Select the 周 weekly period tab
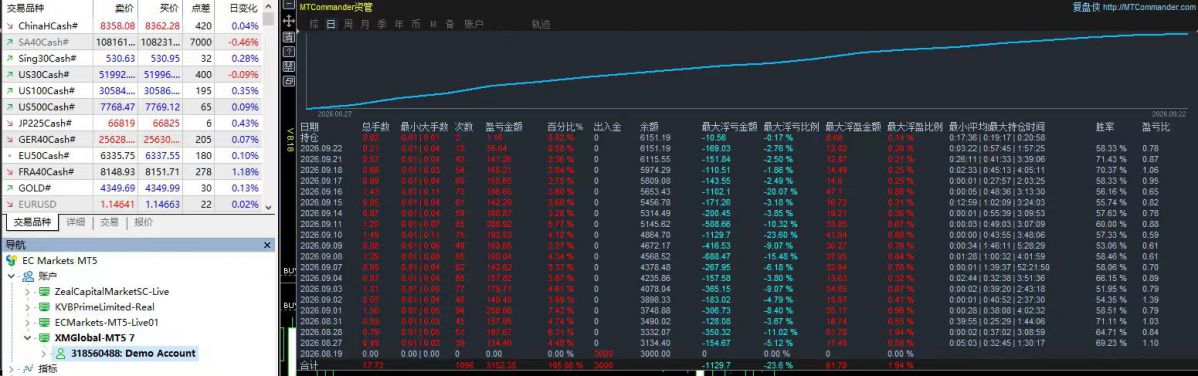 (348, 24)
